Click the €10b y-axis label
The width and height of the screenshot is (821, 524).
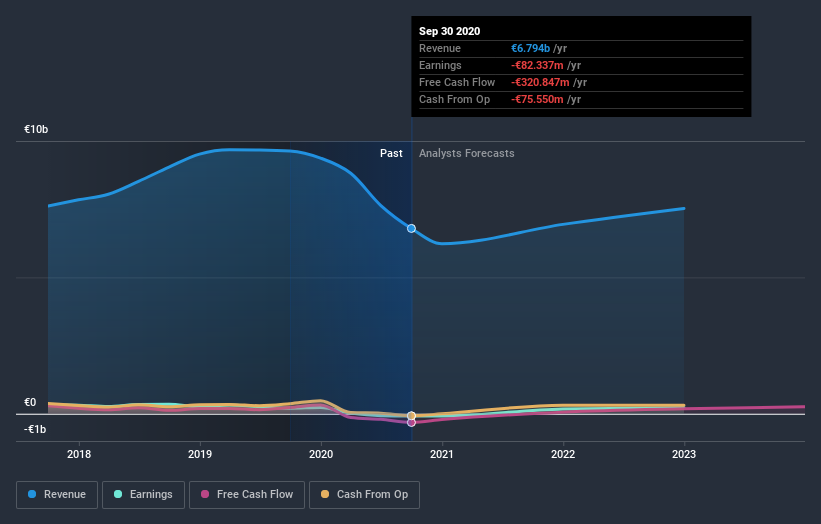[36, 129]
